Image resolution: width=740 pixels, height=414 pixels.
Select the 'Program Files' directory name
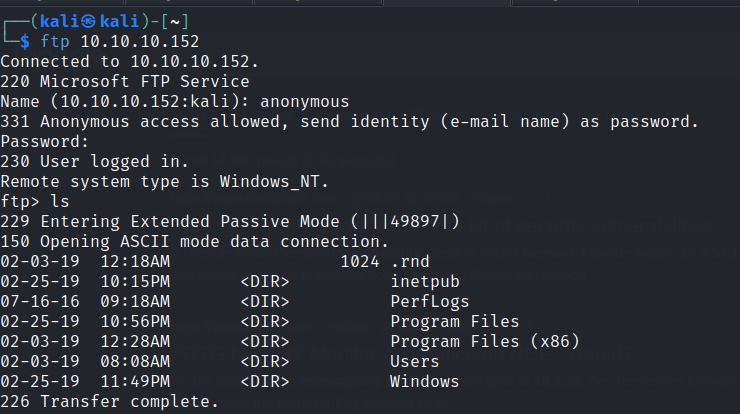pyautogui.click(x=455, y=321)
